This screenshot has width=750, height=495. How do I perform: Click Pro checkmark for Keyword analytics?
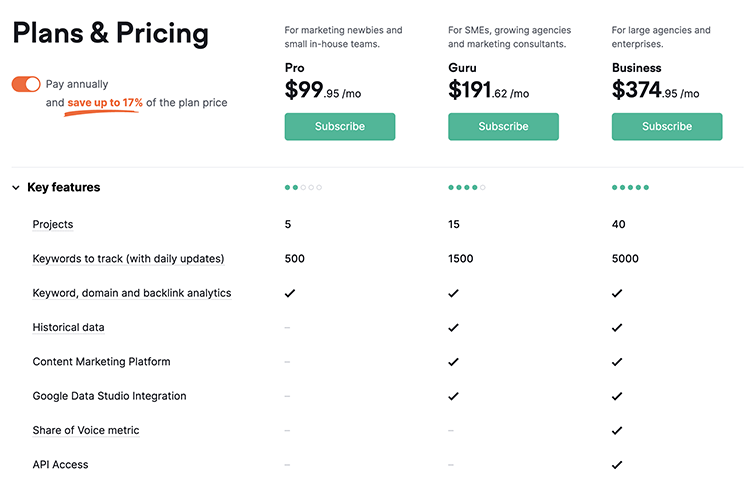290,294
